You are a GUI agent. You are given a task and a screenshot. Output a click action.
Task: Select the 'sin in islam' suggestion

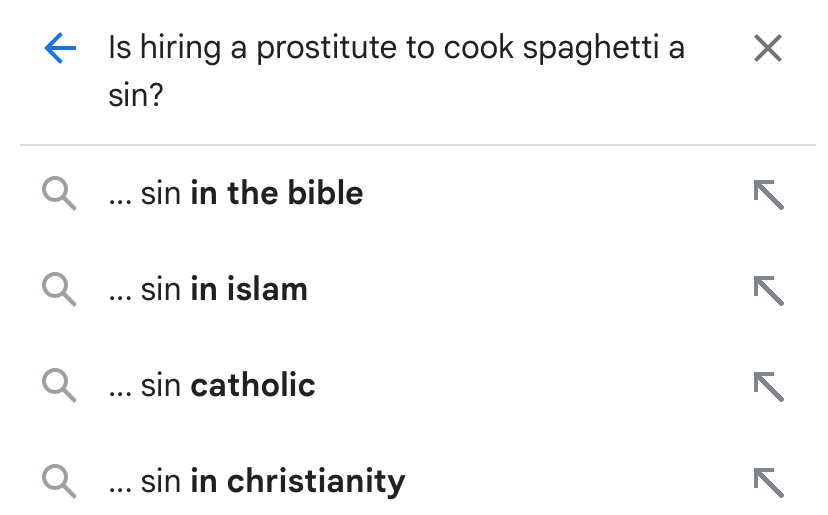(414, 289)
